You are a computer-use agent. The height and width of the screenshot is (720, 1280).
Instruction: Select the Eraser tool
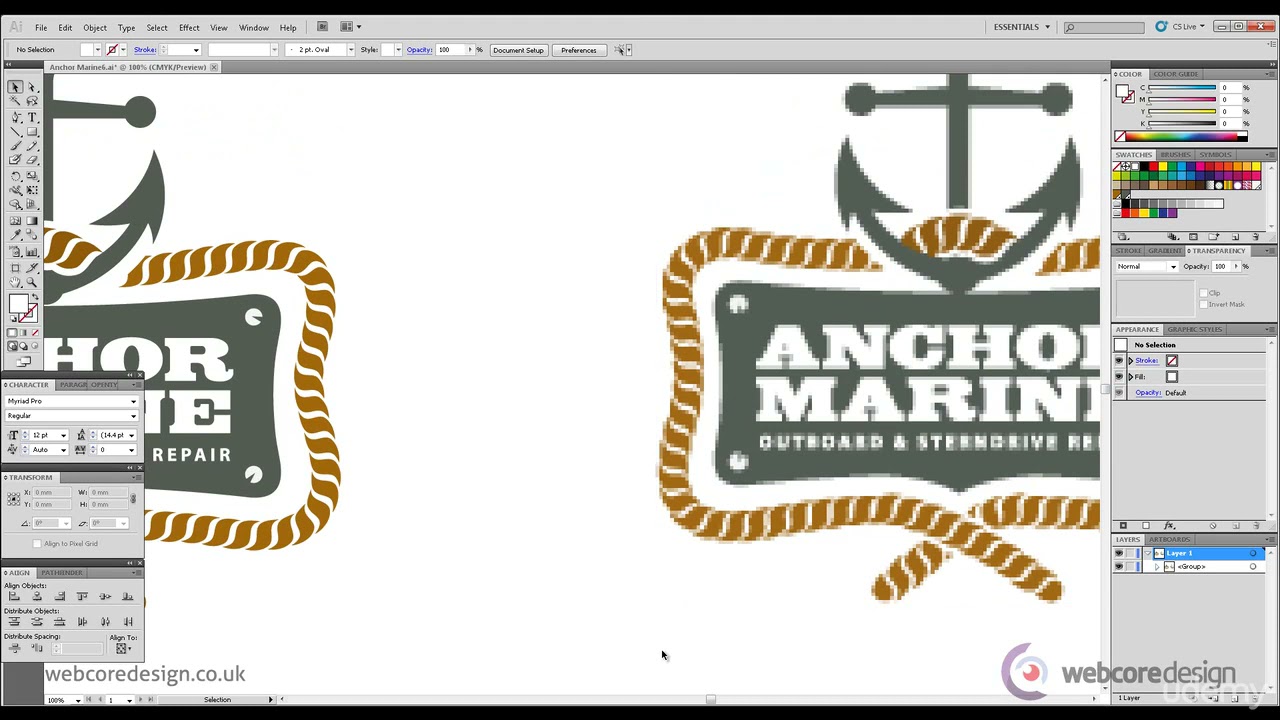pyautogui.click(x=32, y=160)
